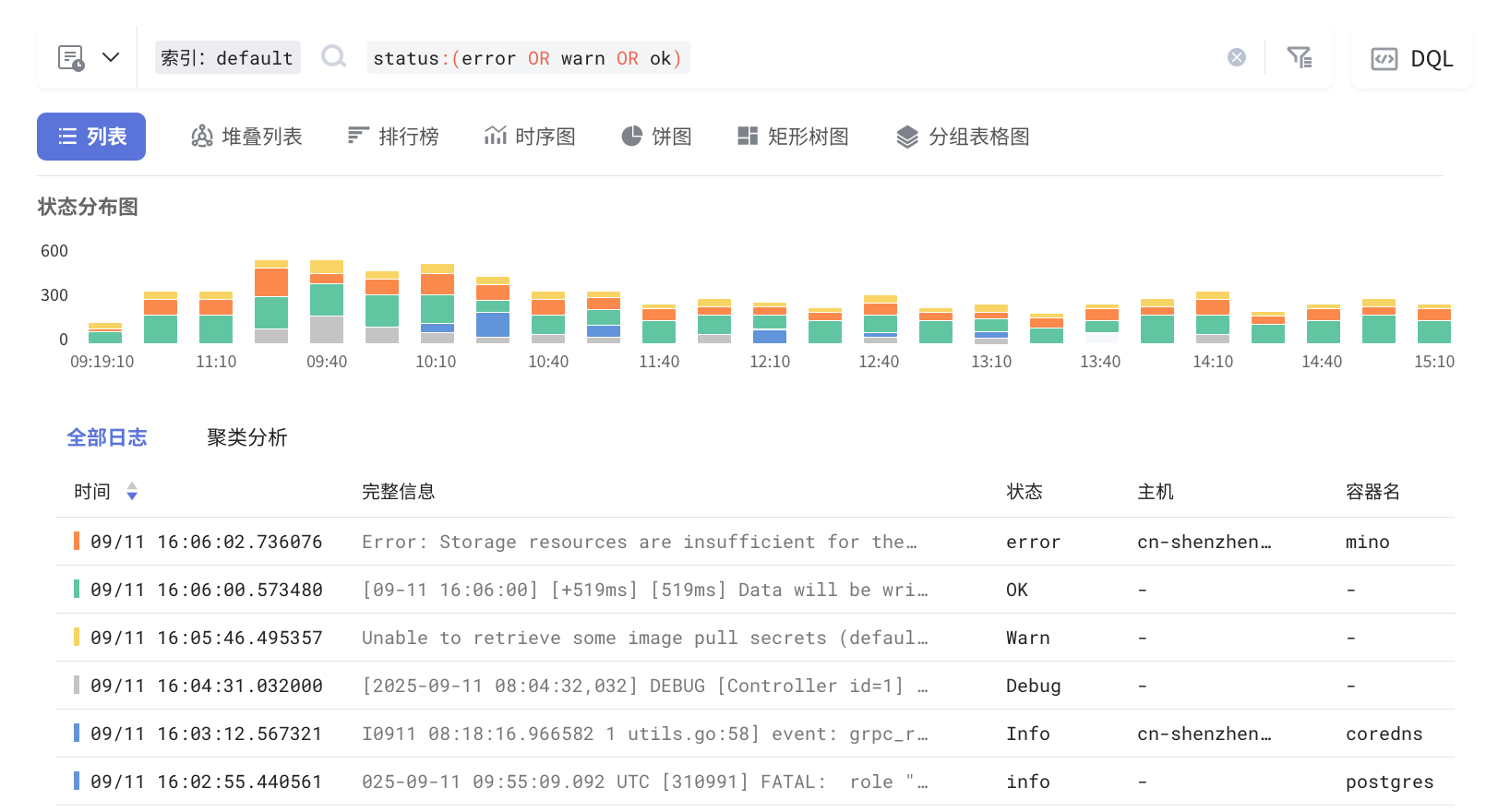Expand the dropdown chevron beside history icon
This screenshot has width=1510, height=812.
tap(111, 57)
